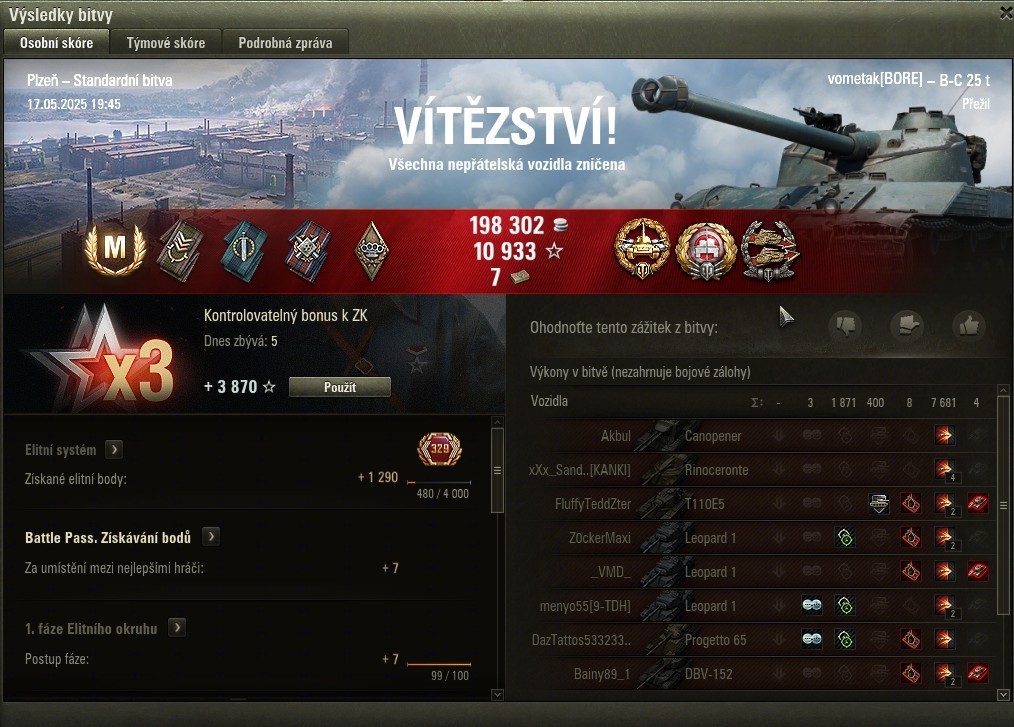The image size is (1014, 727).
Task: Expand Battle Pass Získávání bodů arrow
Action: point(211,536)
